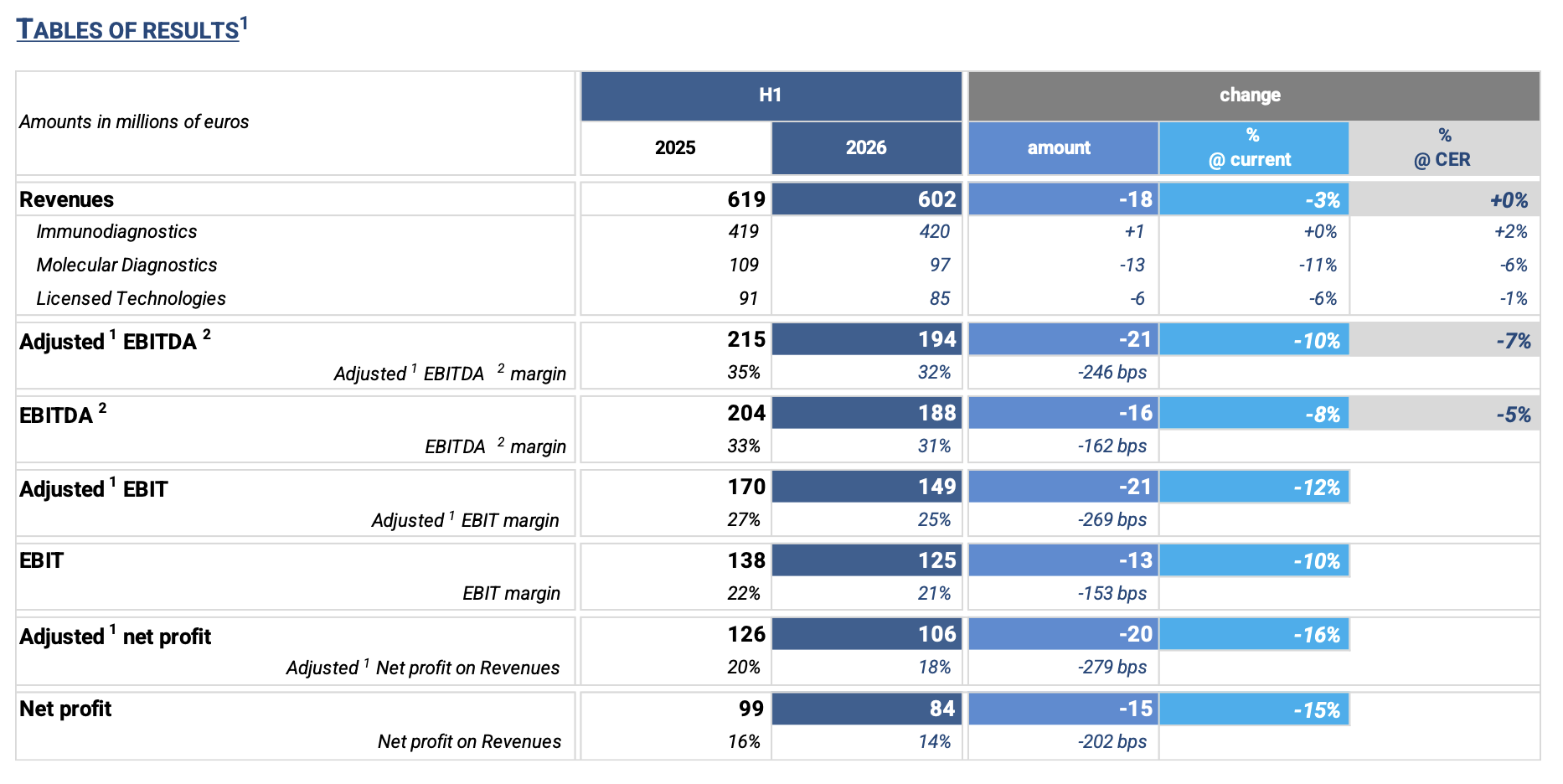Click the 149 Adjusted EBIT value

pyautogui.click(x=936, y=487)
